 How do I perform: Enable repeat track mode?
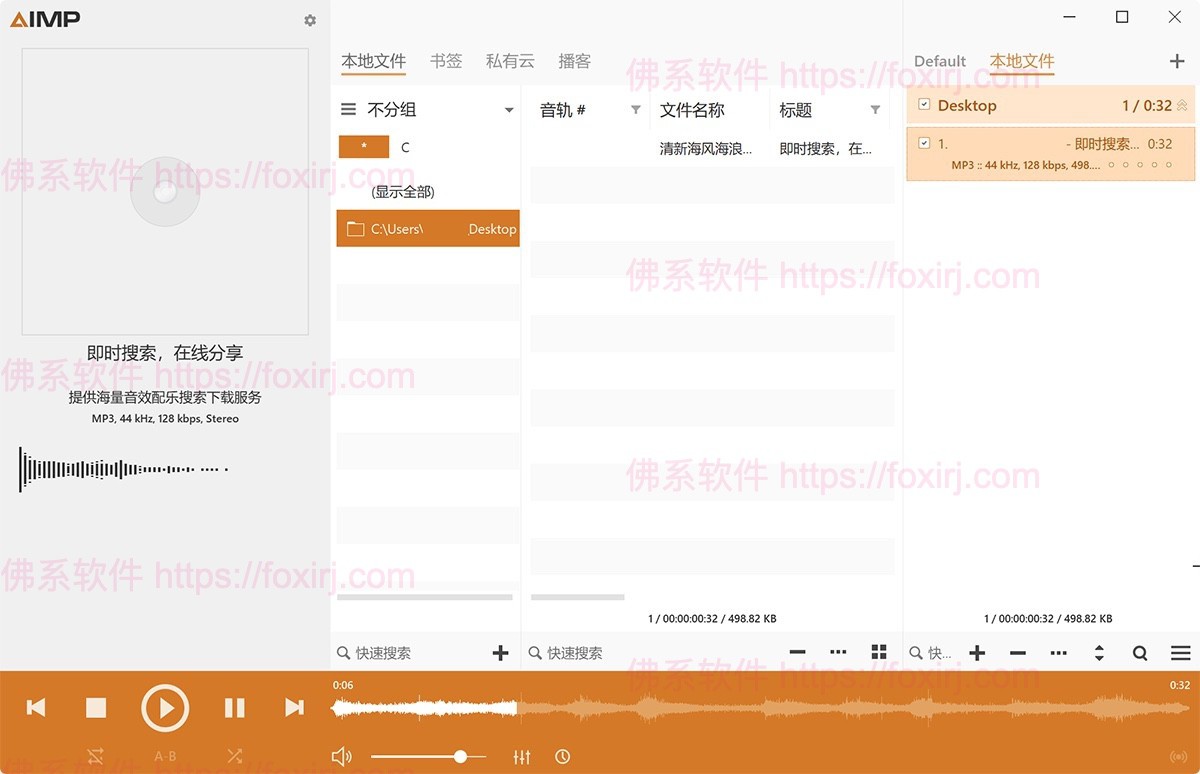coord(95,757)
